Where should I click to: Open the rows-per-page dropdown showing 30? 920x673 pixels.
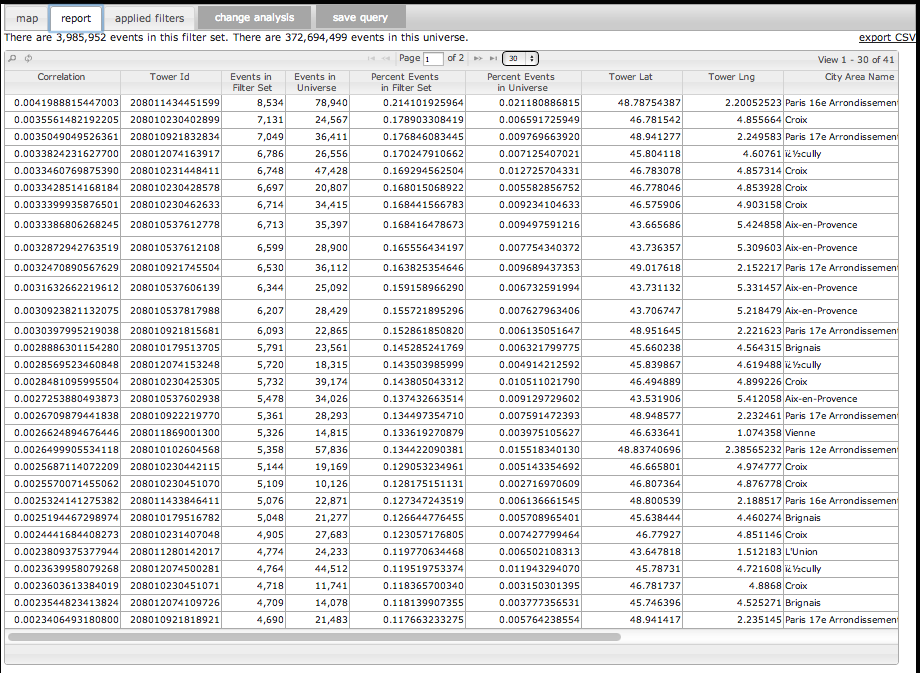click(520, 59)
